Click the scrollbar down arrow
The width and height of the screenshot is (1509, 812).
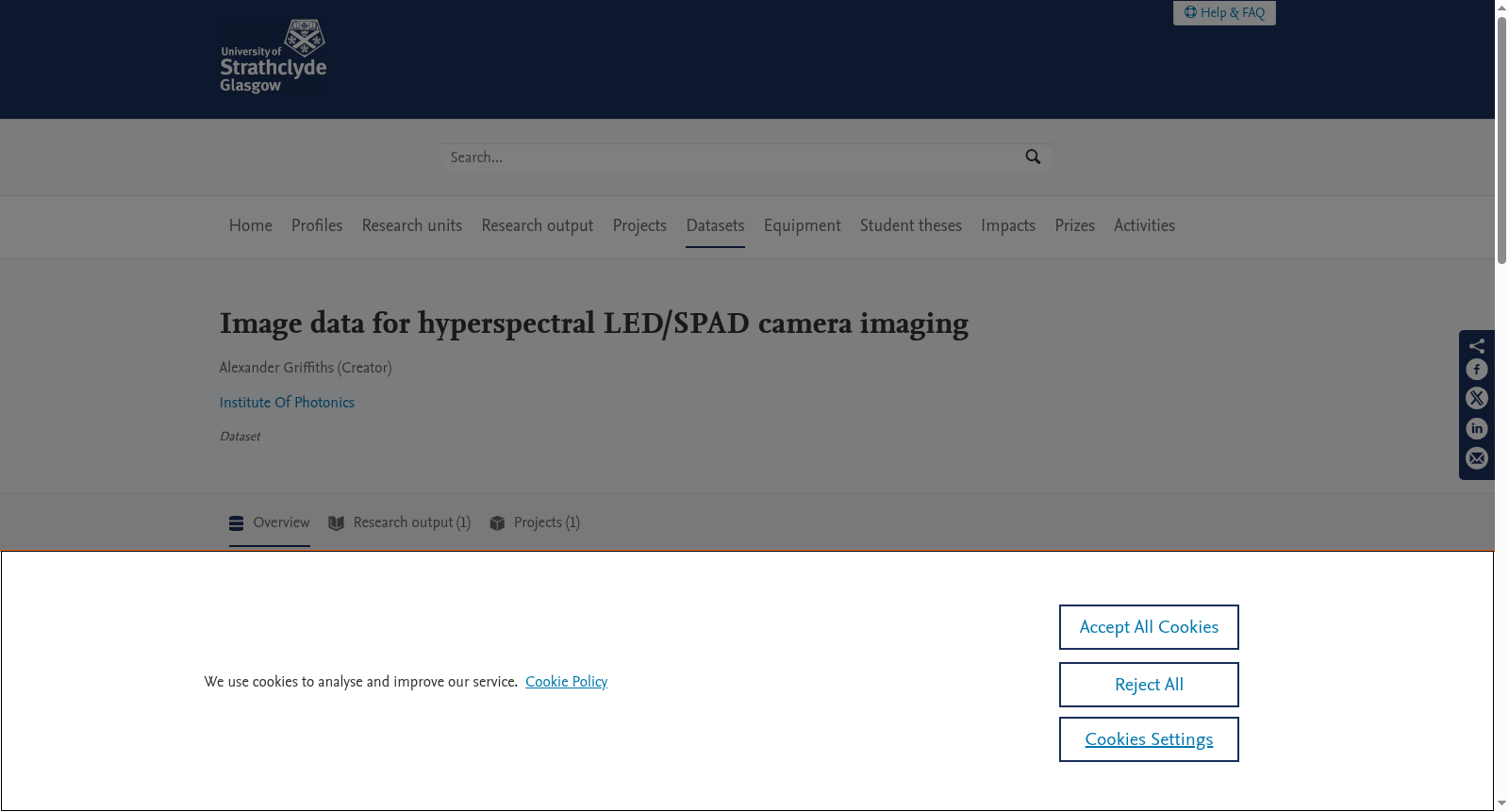coord(1501,804)
